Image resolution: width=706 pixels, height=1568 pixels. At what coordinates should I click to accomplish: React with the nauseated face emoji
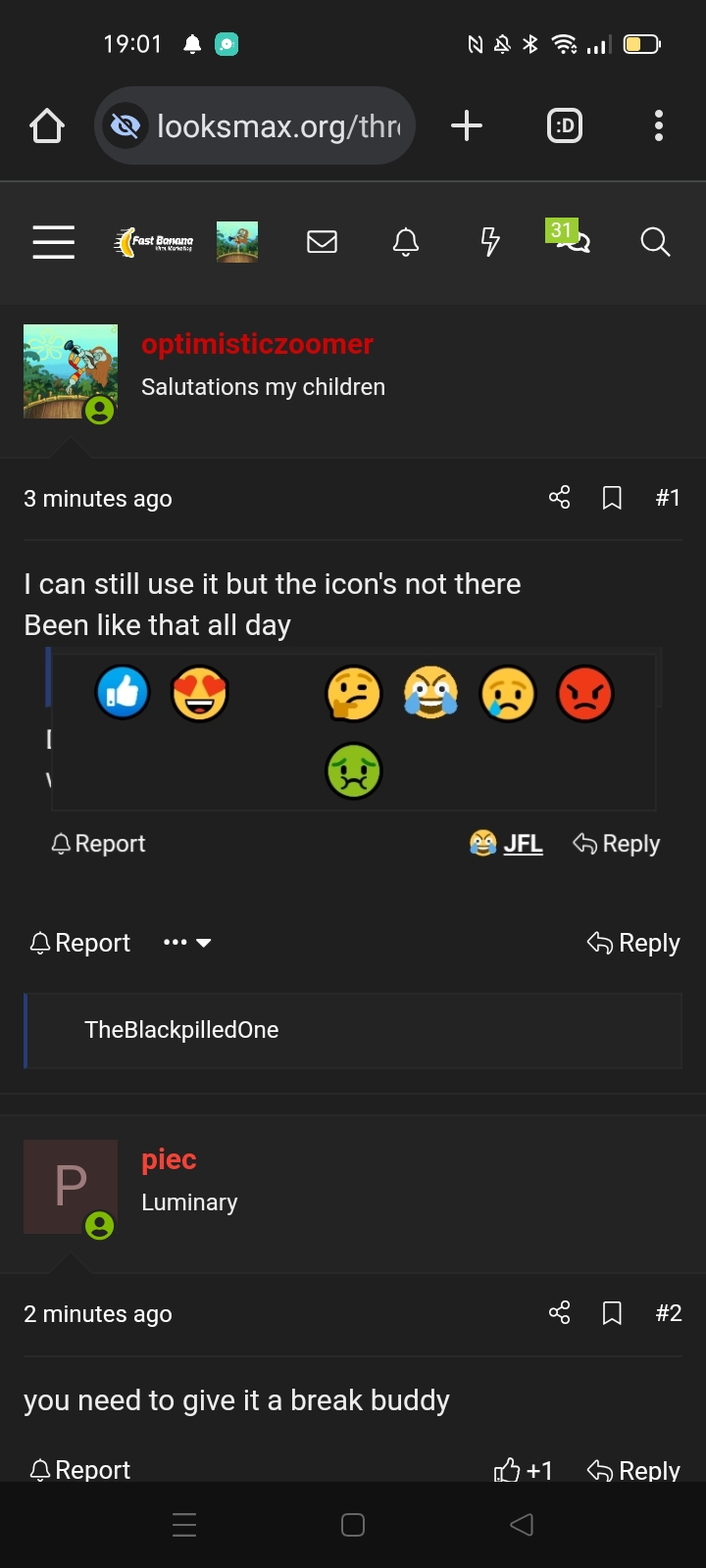(x=353, y=771)
